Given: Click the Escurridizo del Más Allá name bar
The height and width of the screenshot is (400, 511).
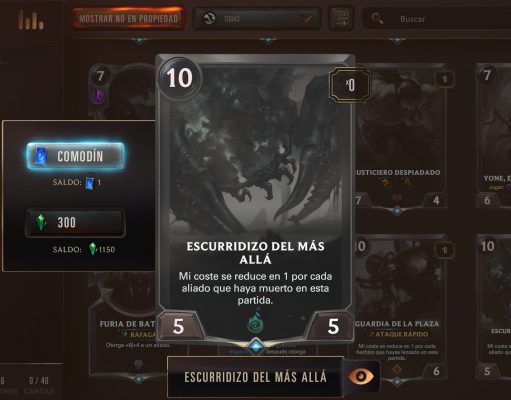Looking at the screenshot, I should point(255,377).
